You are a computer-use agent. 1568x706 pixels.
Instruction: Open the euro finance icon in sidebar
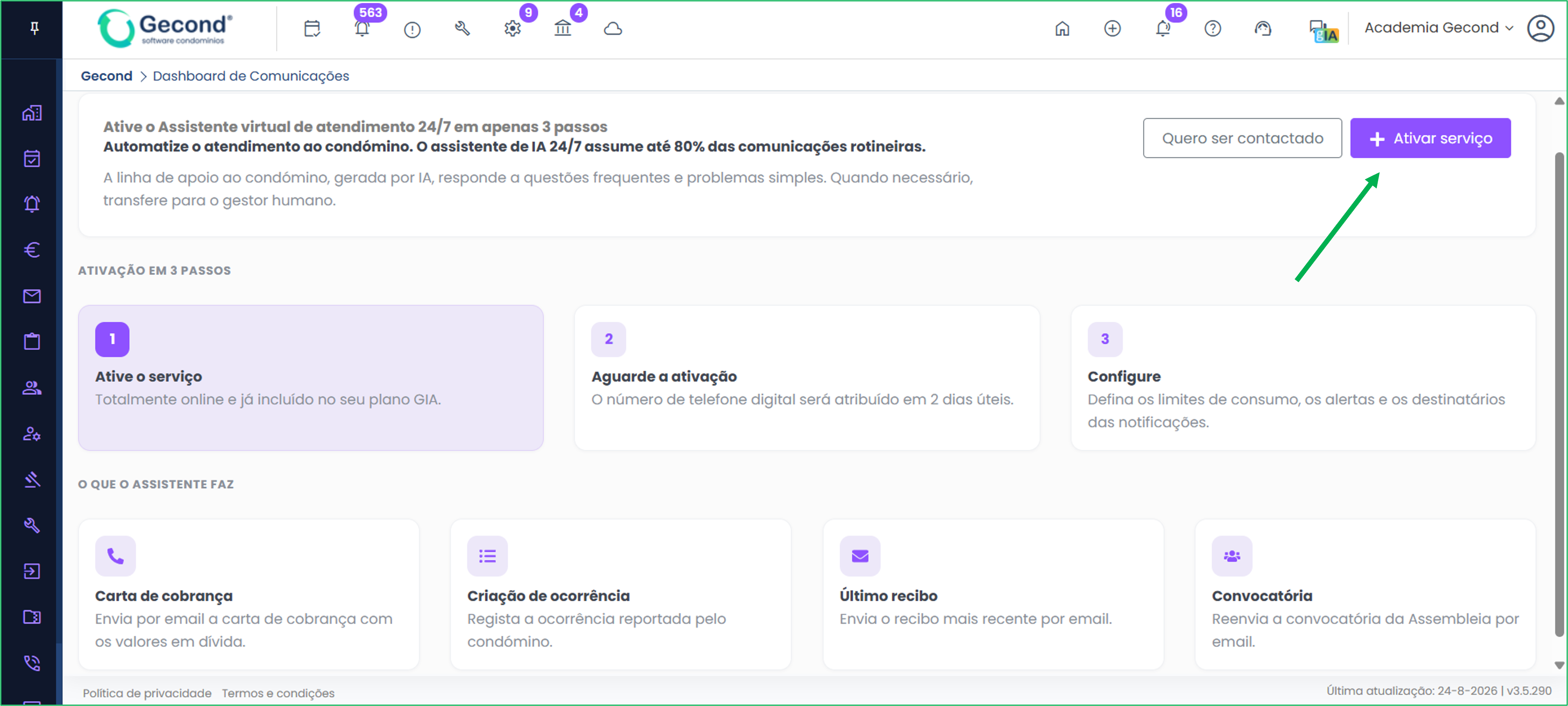[x=32, y=250]
